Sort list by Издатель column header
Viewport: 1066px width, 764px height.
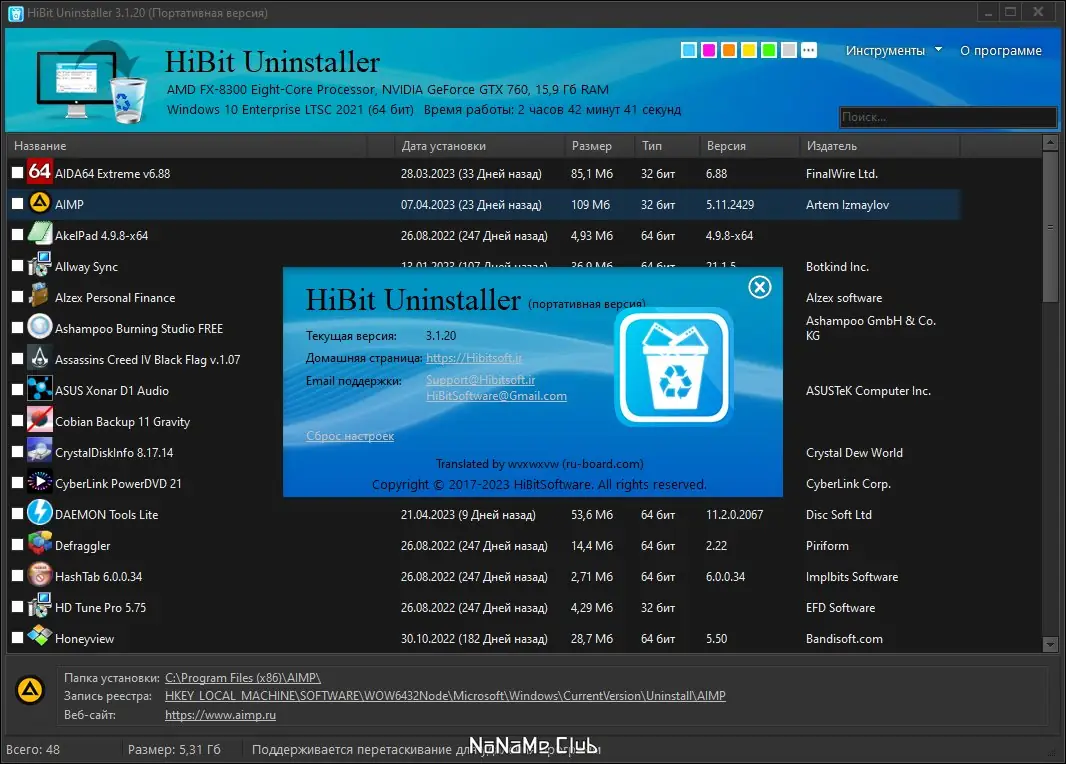click(x=880, y=145)
